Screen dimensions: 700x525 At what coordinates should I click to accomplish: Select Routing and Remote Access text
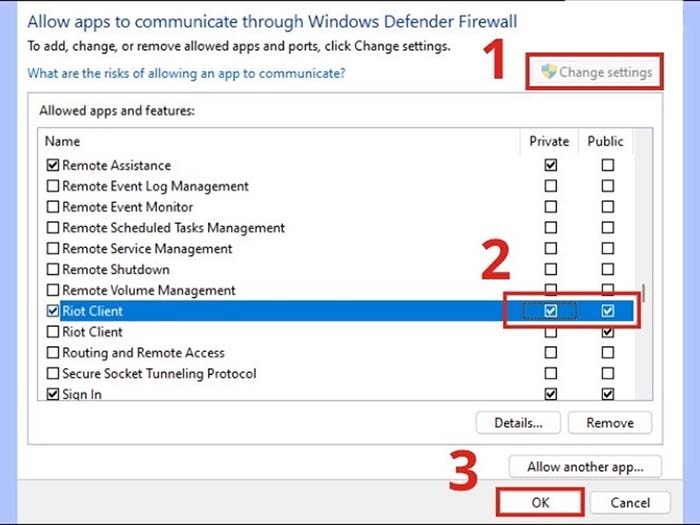point(143,353)
